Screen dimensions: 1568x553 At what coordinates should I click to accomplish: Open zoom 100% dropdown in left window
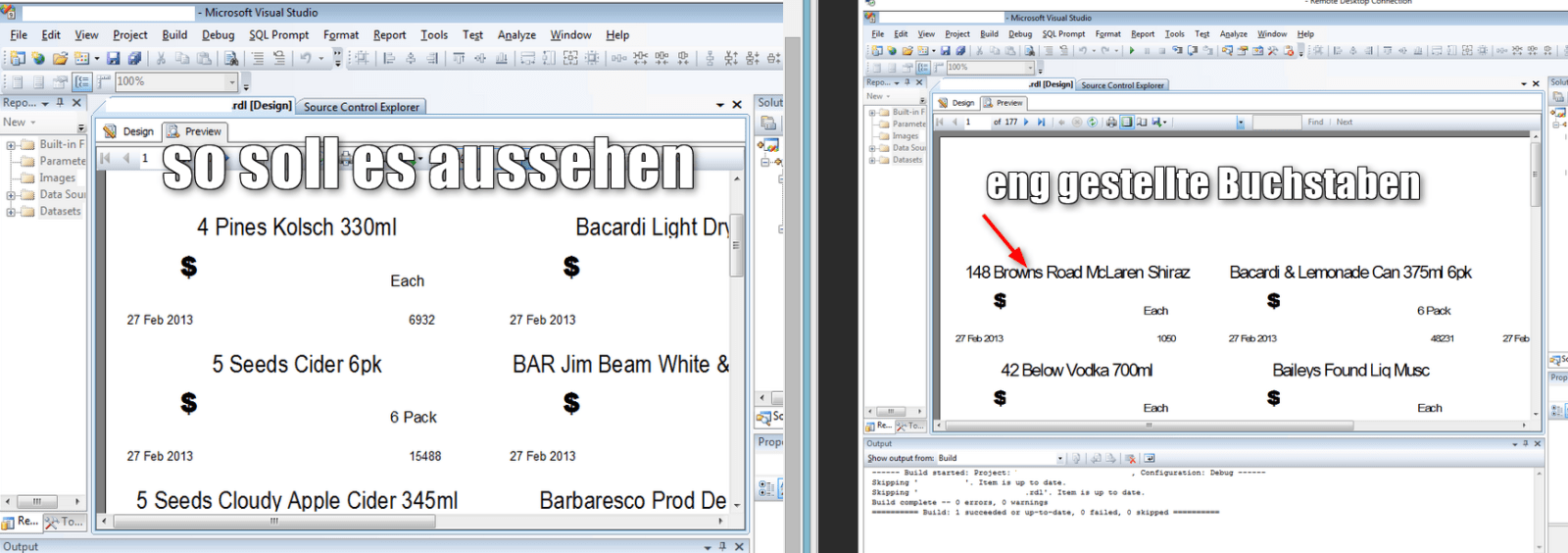click(232, 82)
